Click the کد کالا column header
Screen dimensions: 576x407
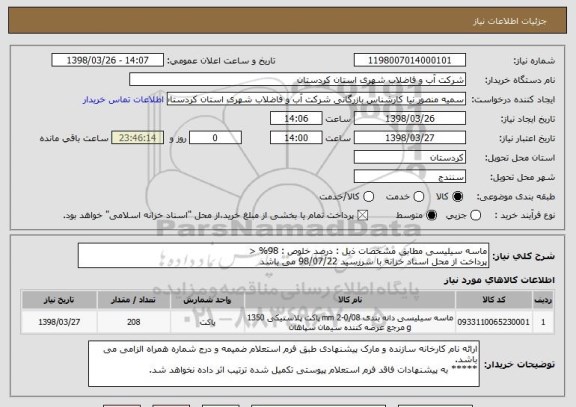pos(494,300)
